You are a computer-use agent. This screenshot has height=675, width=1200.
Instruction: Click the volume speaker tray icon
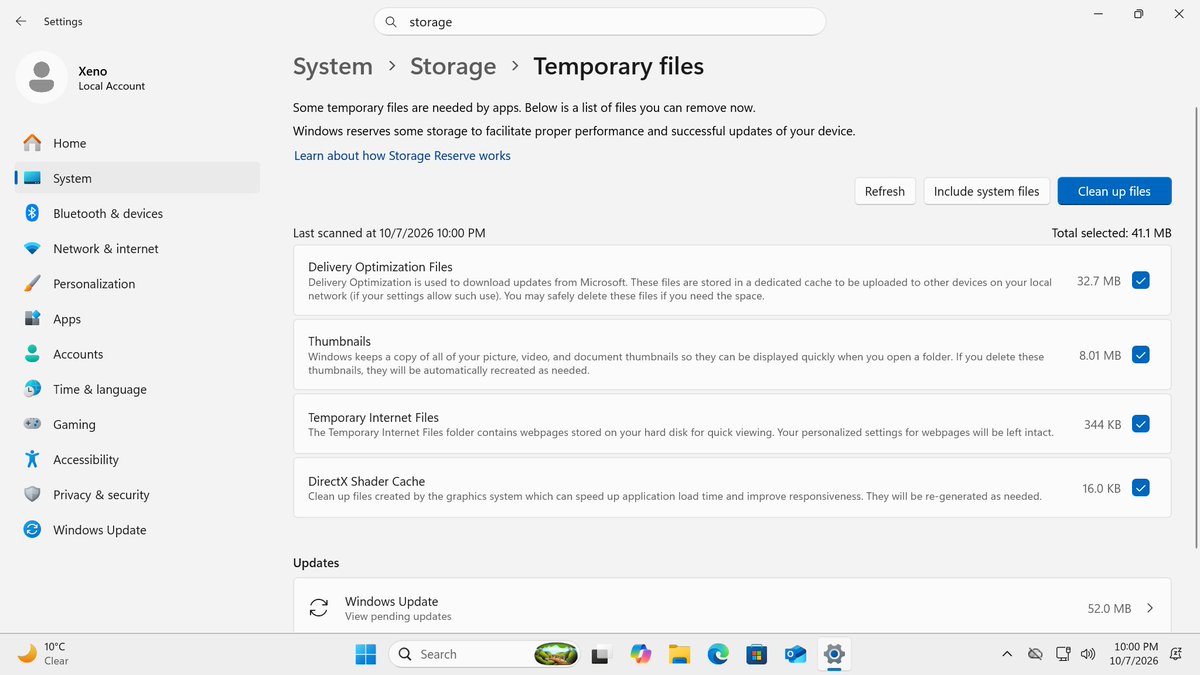(1088, 654)
